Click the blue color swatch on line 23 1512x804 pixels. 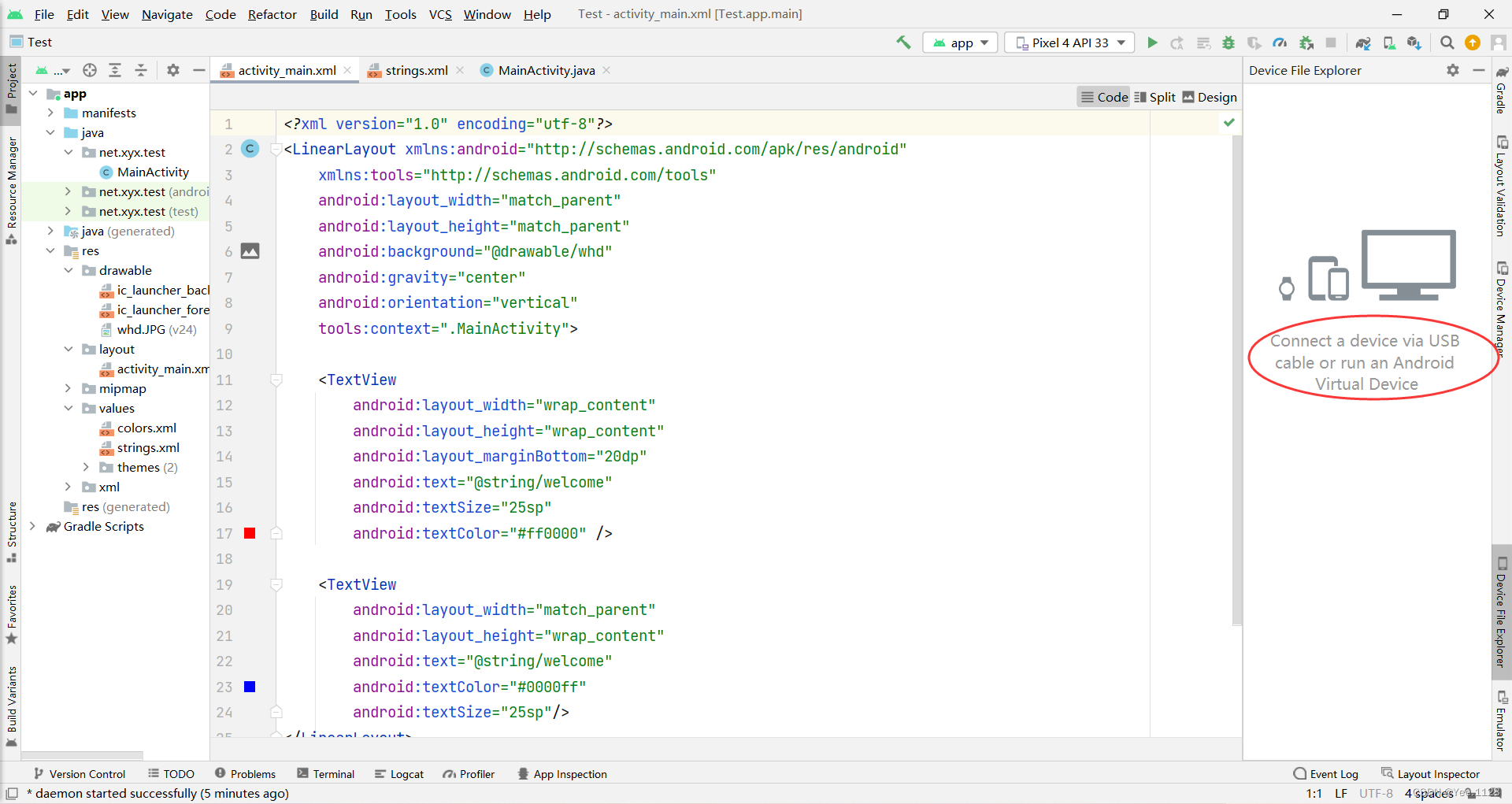(x=250, y=687)
